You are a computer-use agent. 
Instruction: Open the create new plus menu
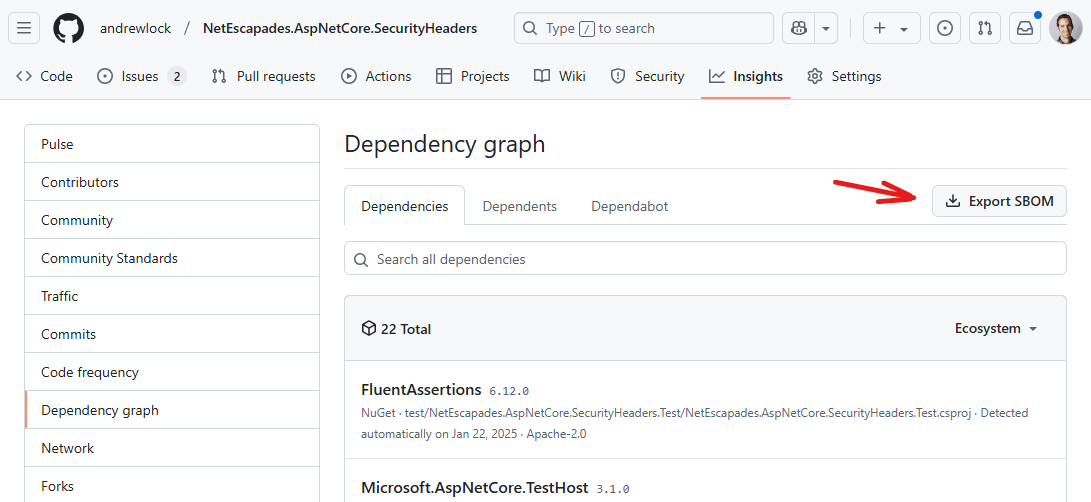891,29
